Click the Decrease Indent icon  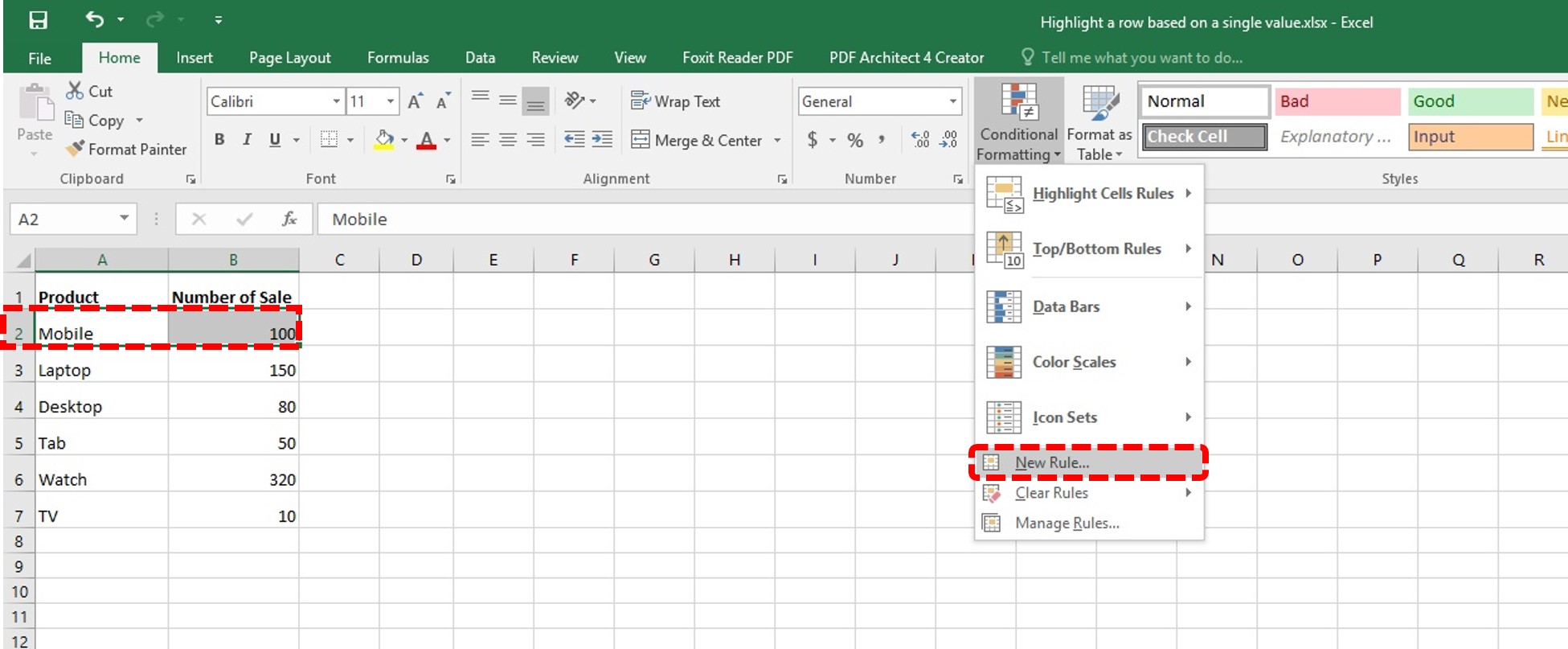(x=575, y=139)
